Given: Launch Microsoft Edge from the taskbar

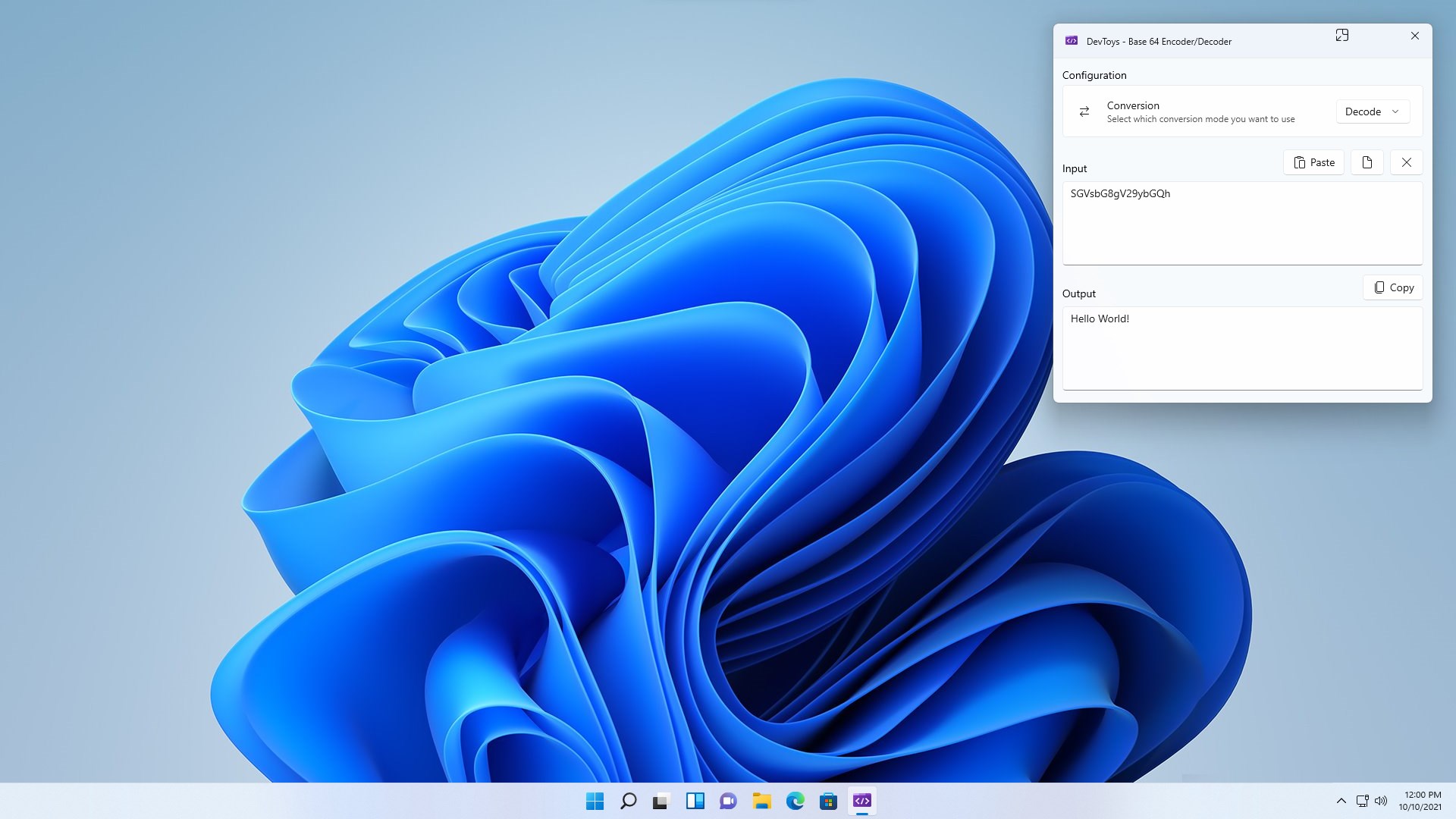Looking at the screenshot, I should (795, 801).
